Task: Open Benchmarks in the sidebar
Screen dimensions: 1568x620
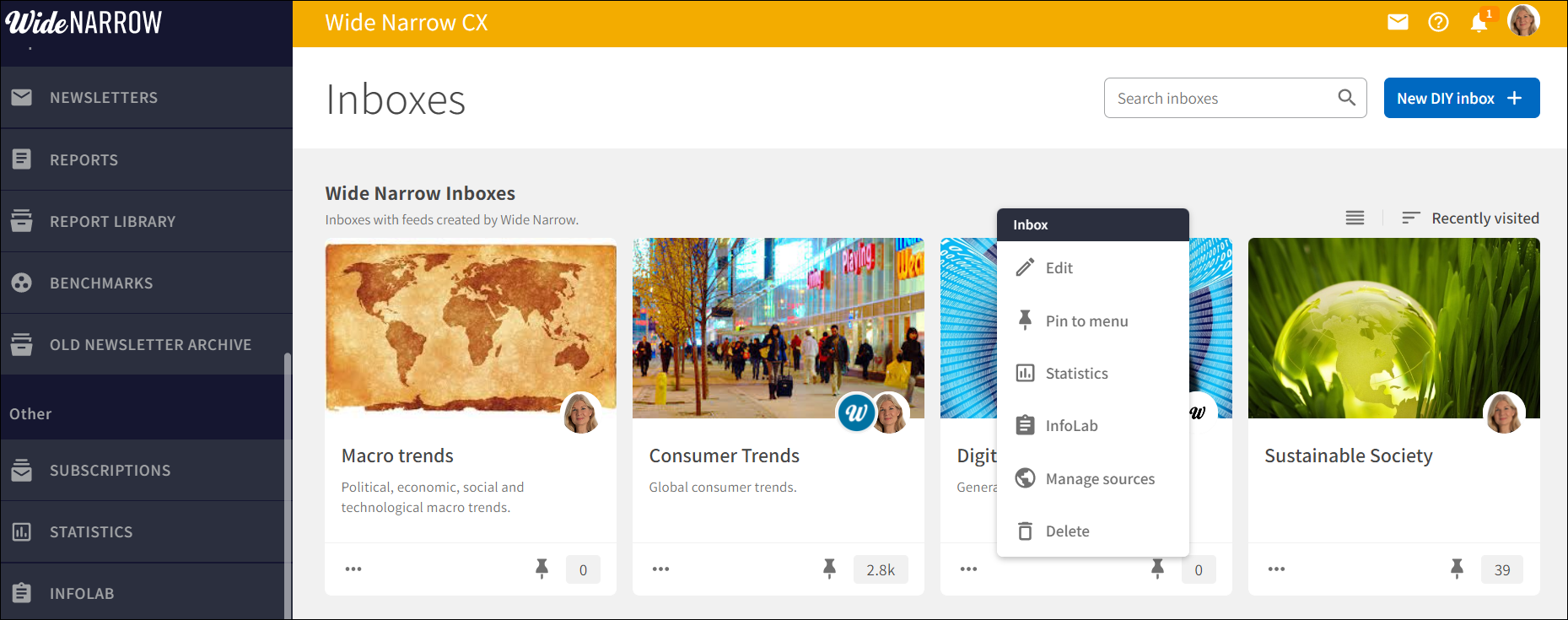Action: point(146,283)
